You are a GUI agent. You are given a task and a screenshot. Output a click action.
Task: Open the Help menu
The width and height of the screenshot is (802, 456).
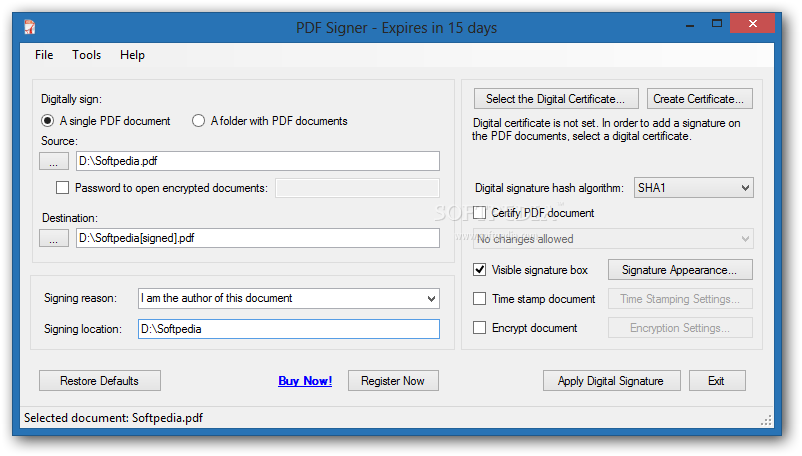click(132, 55)
